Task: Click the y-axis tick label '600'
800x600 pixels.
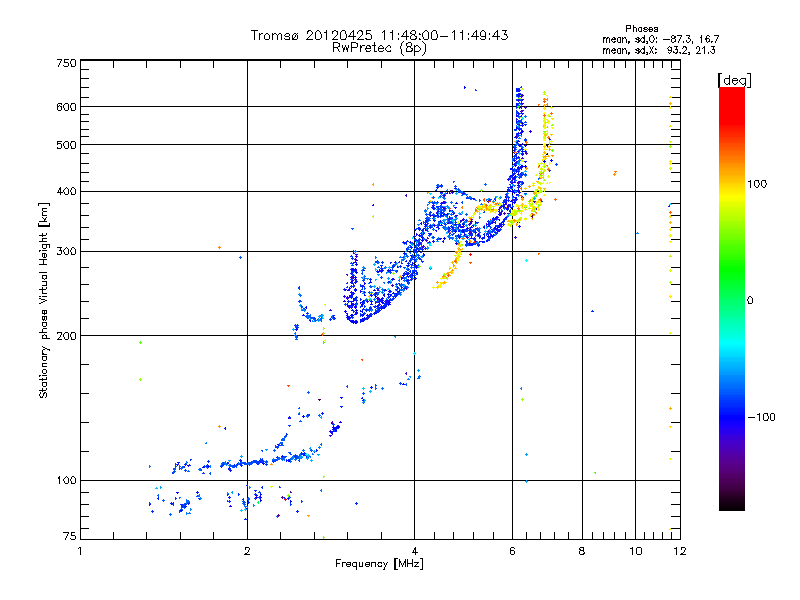Action: 67,107
